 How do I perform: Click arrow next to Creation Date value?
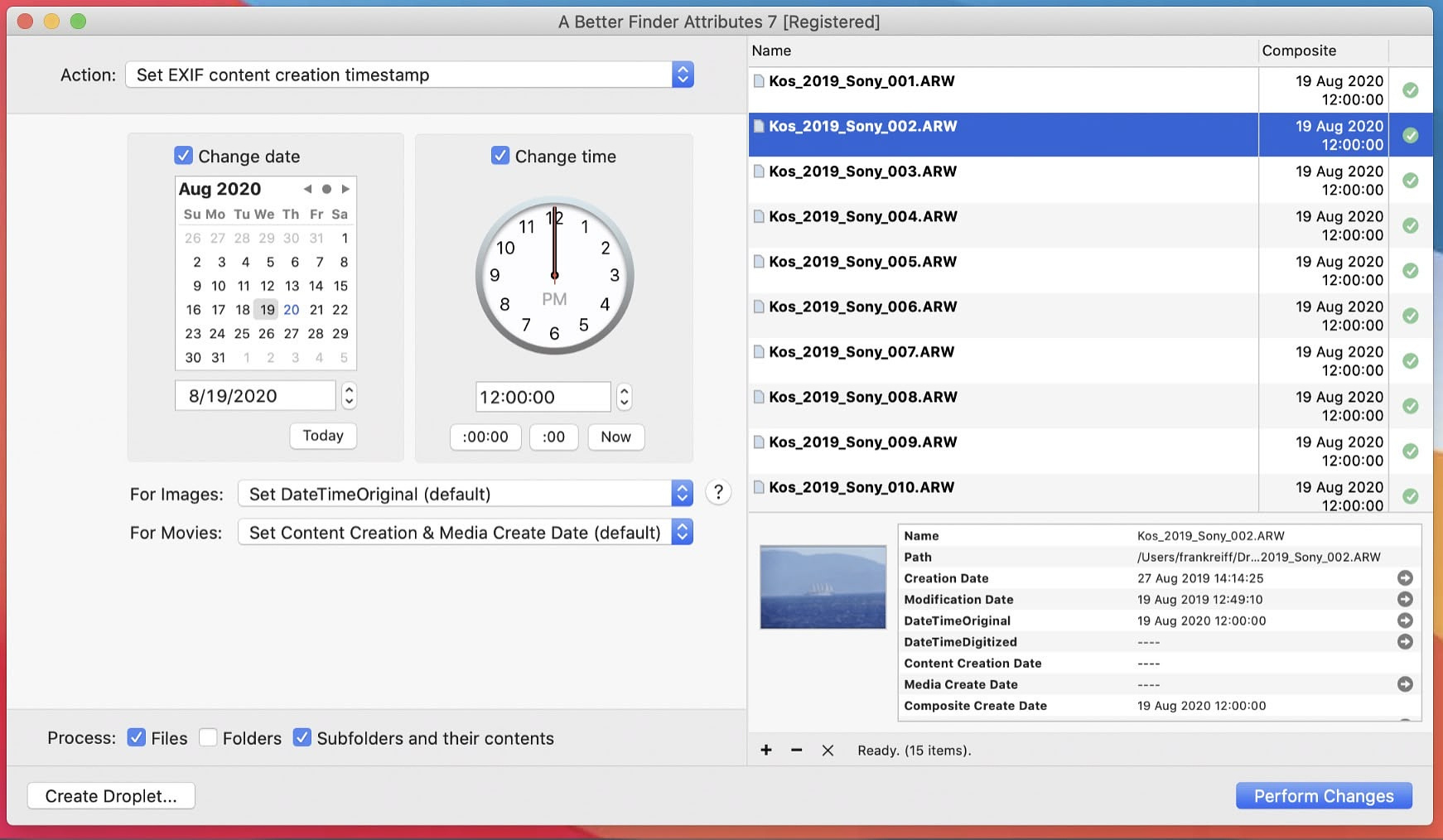tap(1405, 578)
